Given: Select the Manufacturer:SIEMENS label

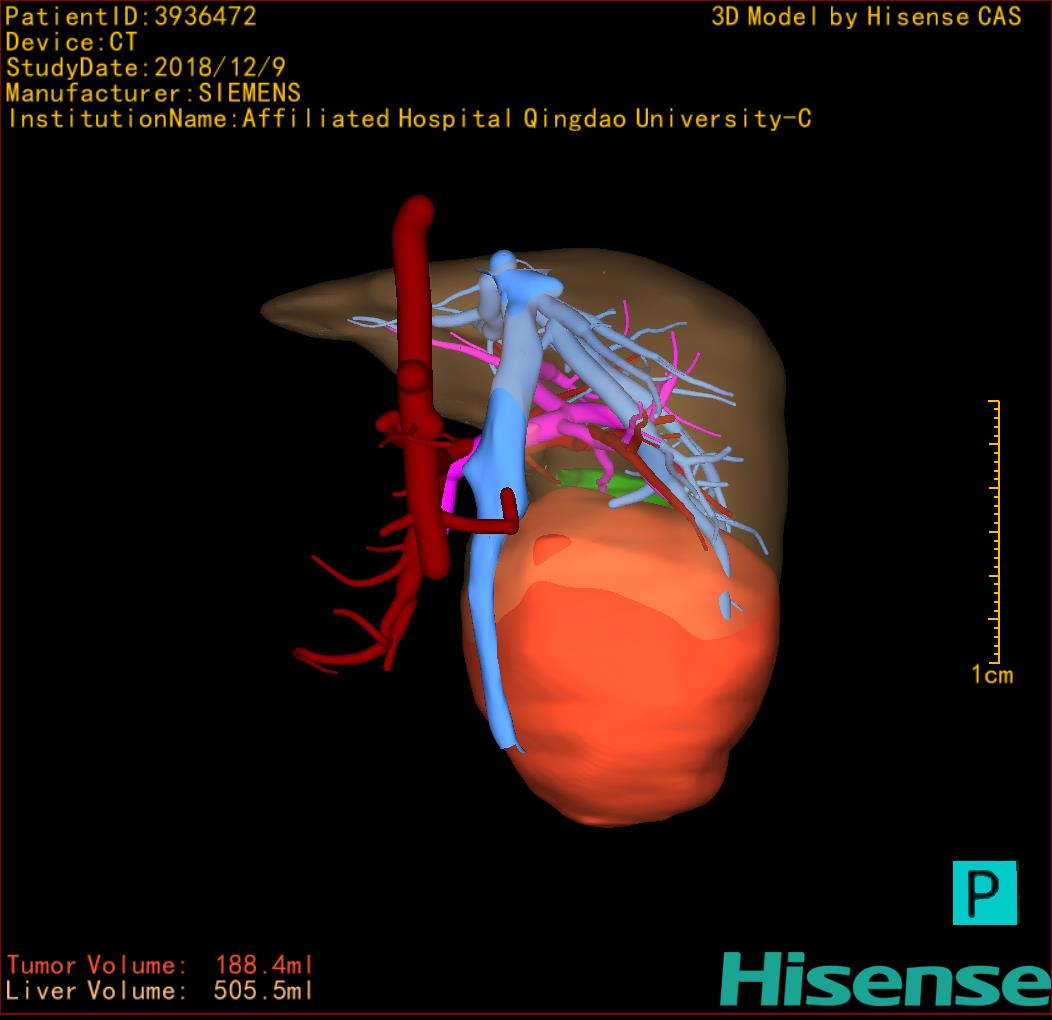Looking at the screenshot, I should coord(153,94).
